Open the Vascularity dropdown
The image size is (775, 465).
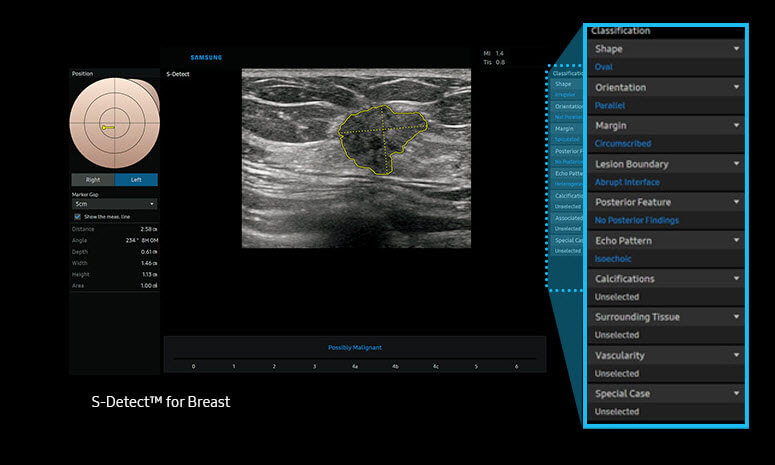tap(666, 355)
